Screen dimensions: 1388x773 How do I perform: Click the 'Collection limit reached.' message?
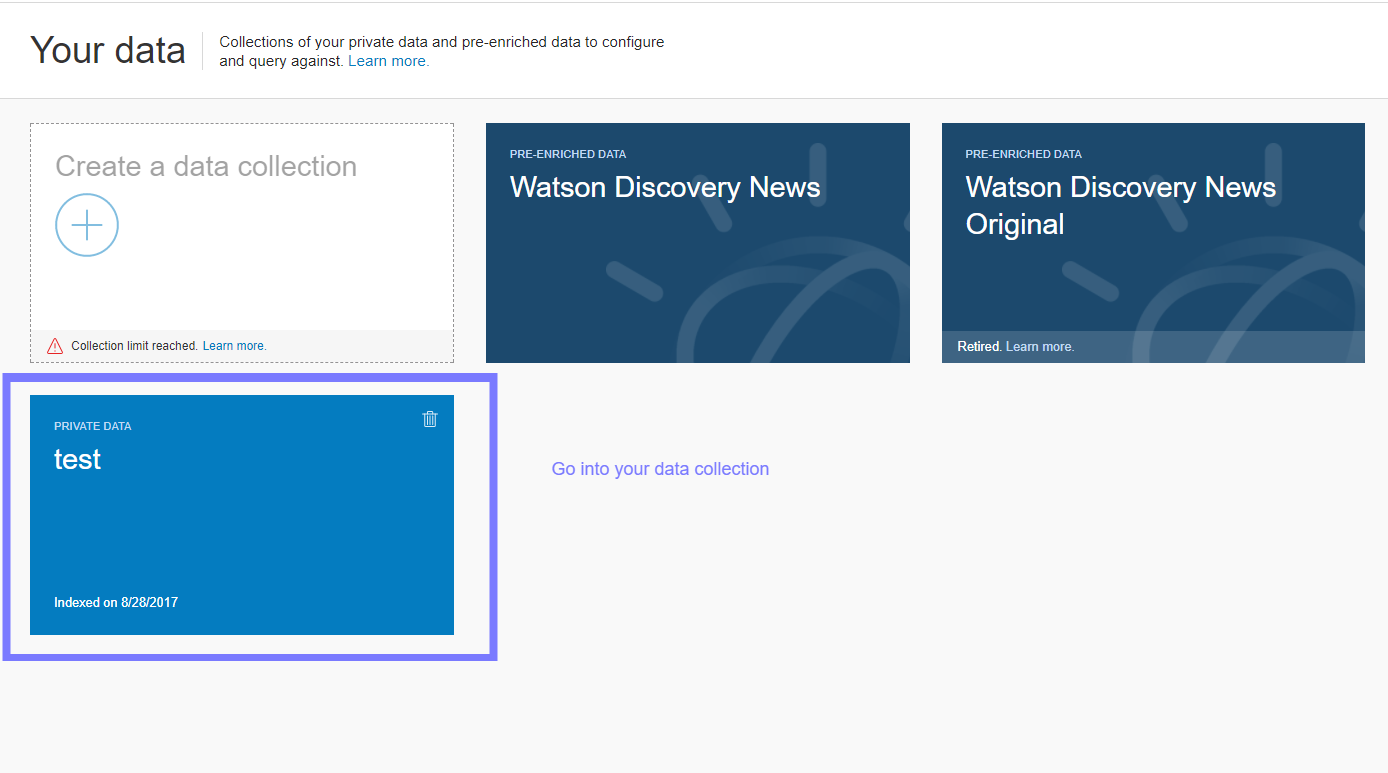pos(135,346)
